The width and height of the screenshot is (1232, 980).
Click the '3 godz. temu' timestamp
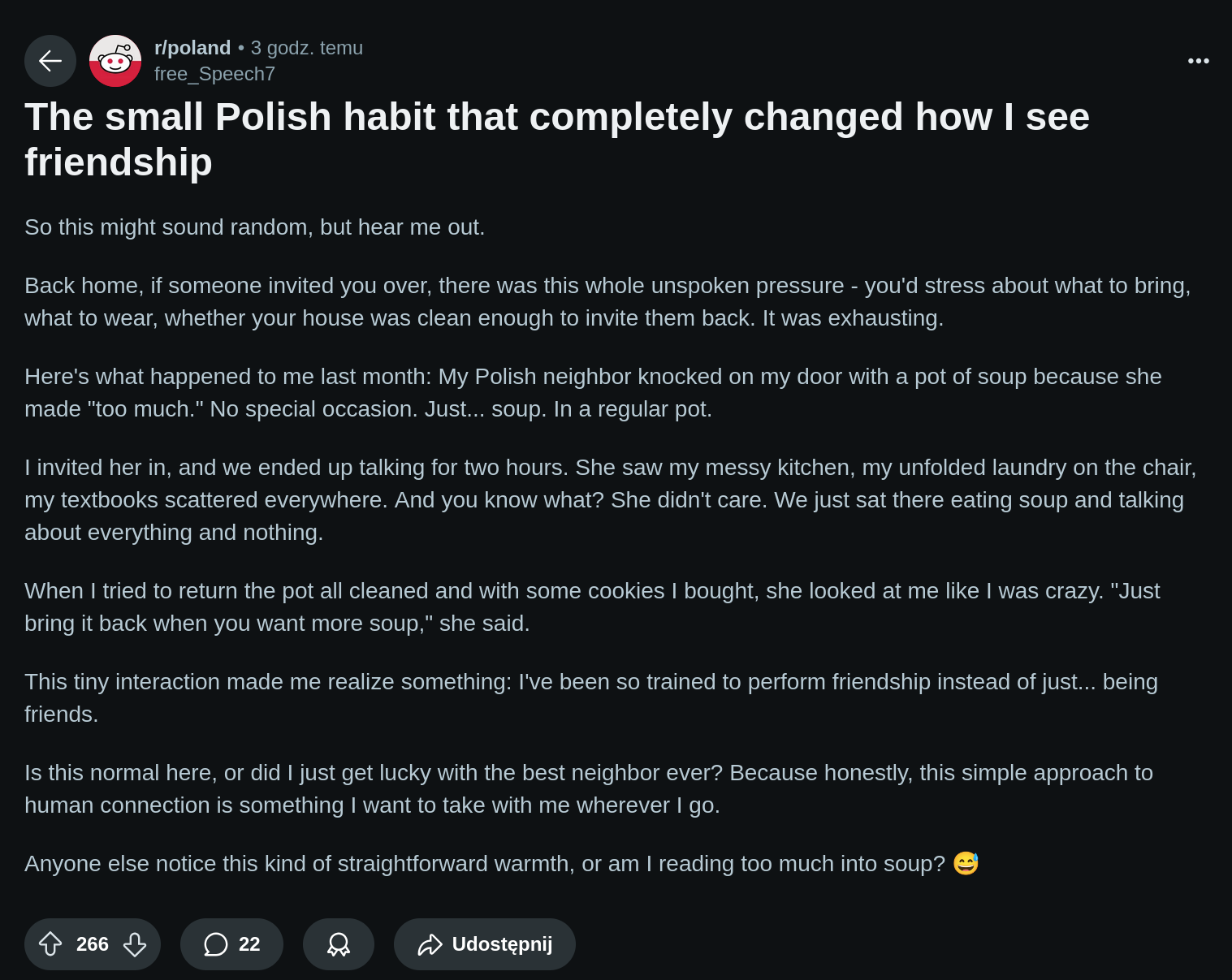click(x=307, y=48)
